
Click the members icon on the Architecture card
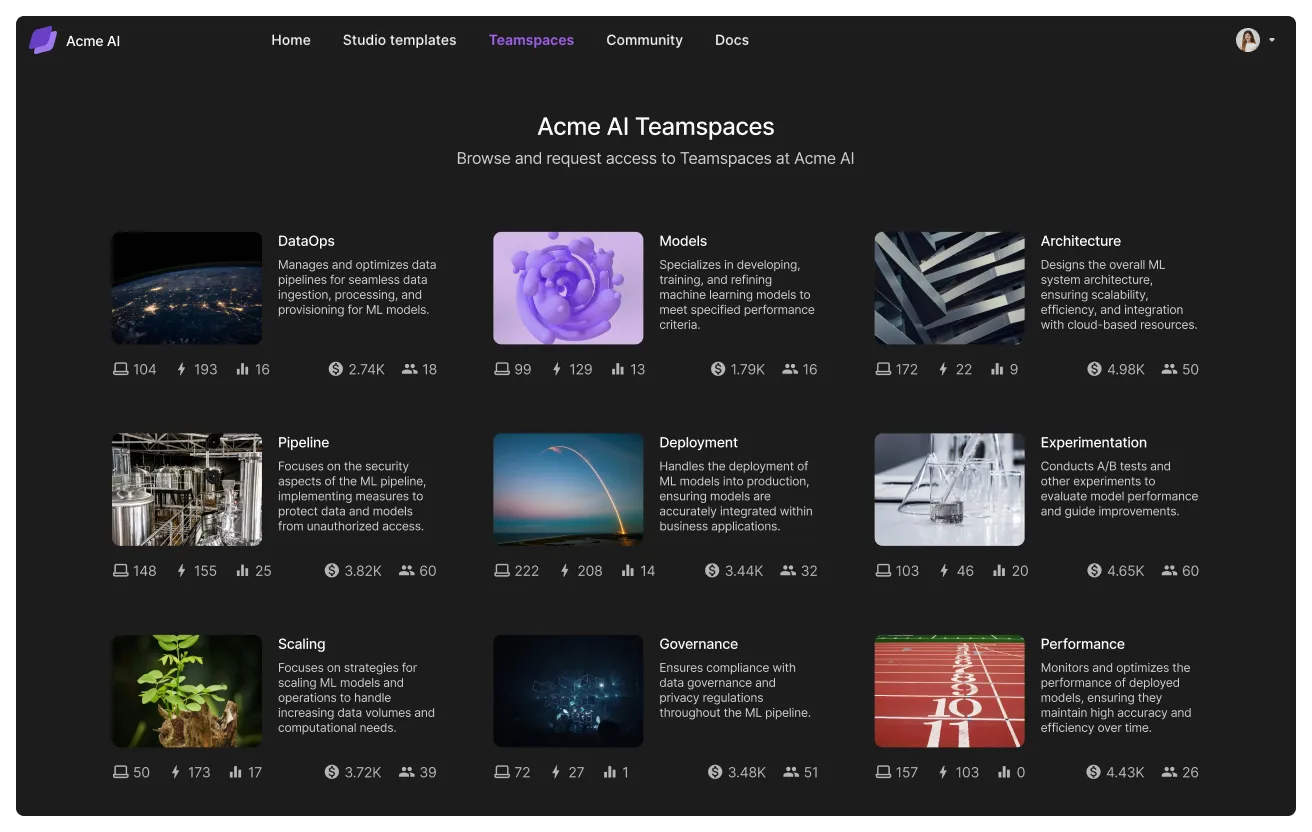coord(1170,369)
